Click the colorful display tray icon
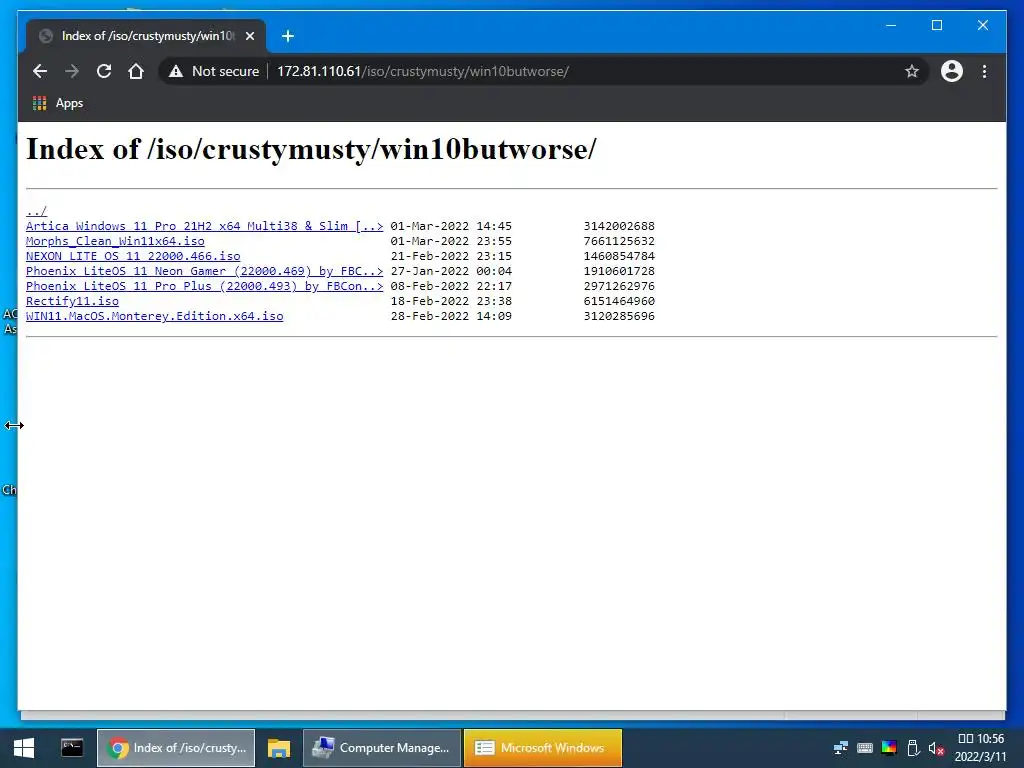The height and width of the screenshot is (768, 1024). [x=889, y=748]
